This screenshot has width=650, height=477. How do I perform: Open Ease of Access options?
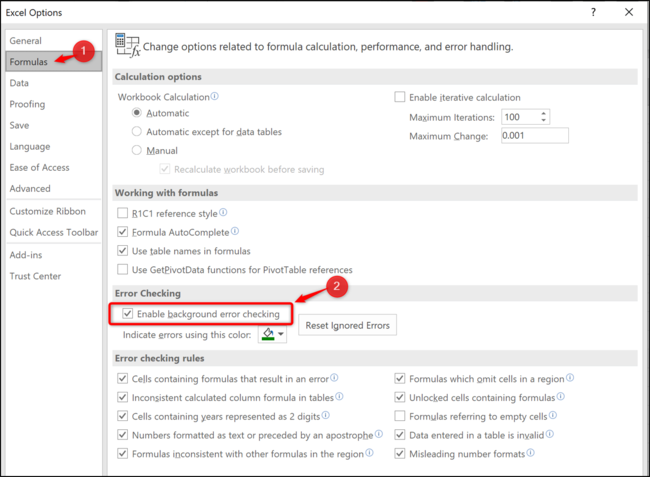pyautogui.click(x=53, y=167)
